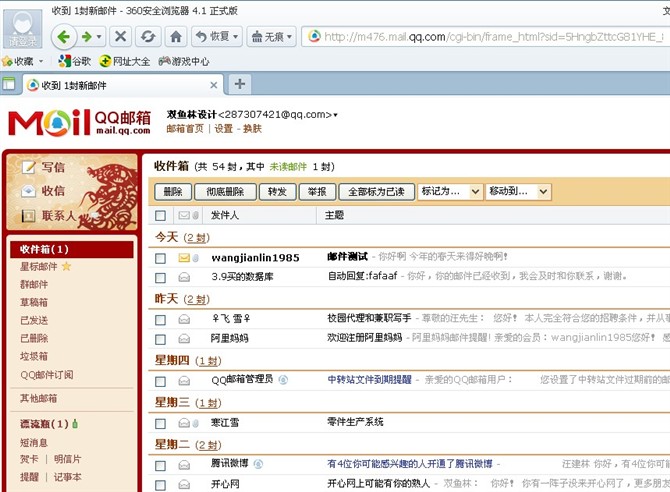This screenshot has height=492, width=670.
Task: Check the 腾讯微博 mail checkbox
Action: pos(161,465)
